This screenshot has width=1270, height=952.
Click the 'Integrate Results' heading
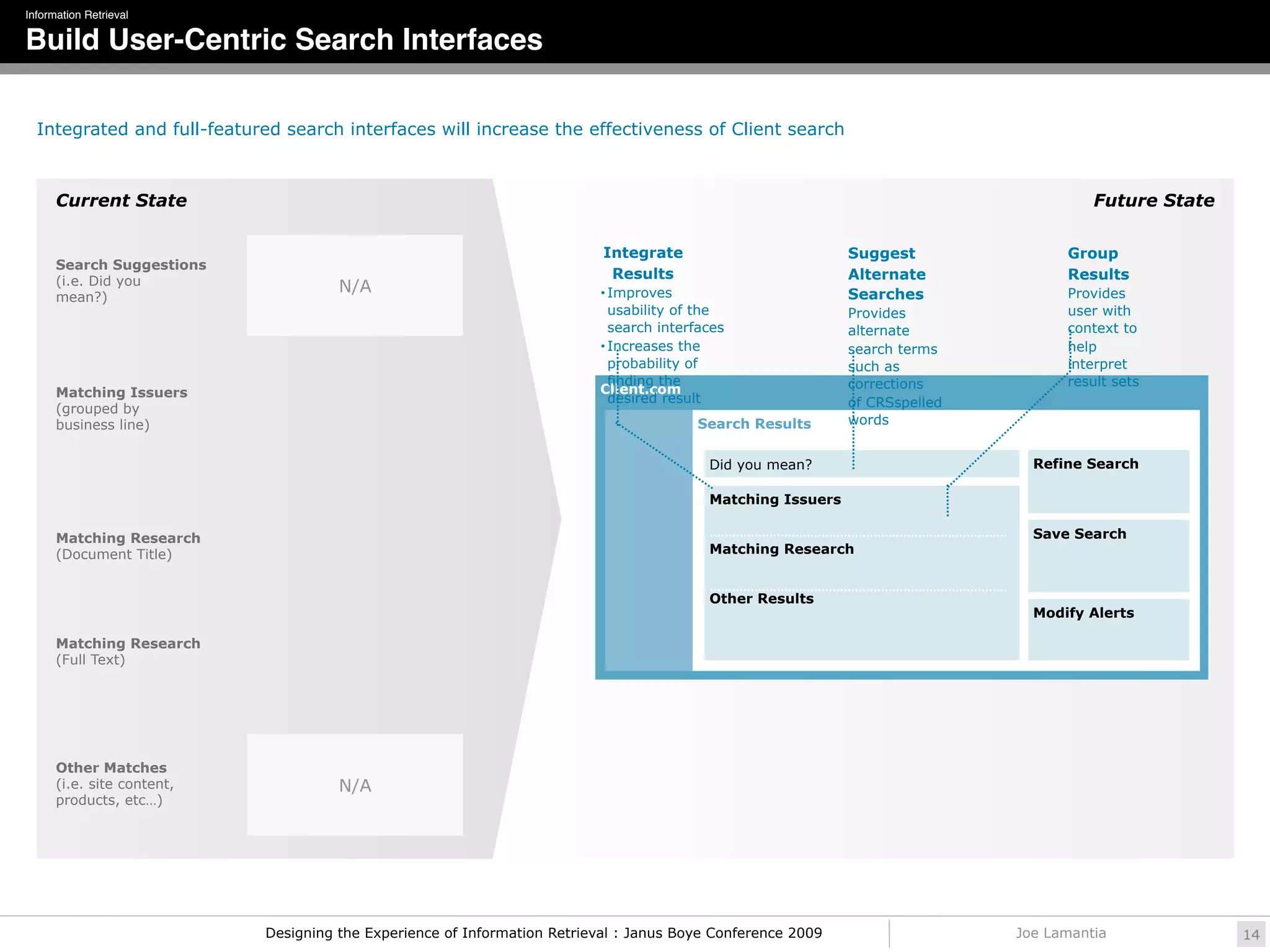643,263
